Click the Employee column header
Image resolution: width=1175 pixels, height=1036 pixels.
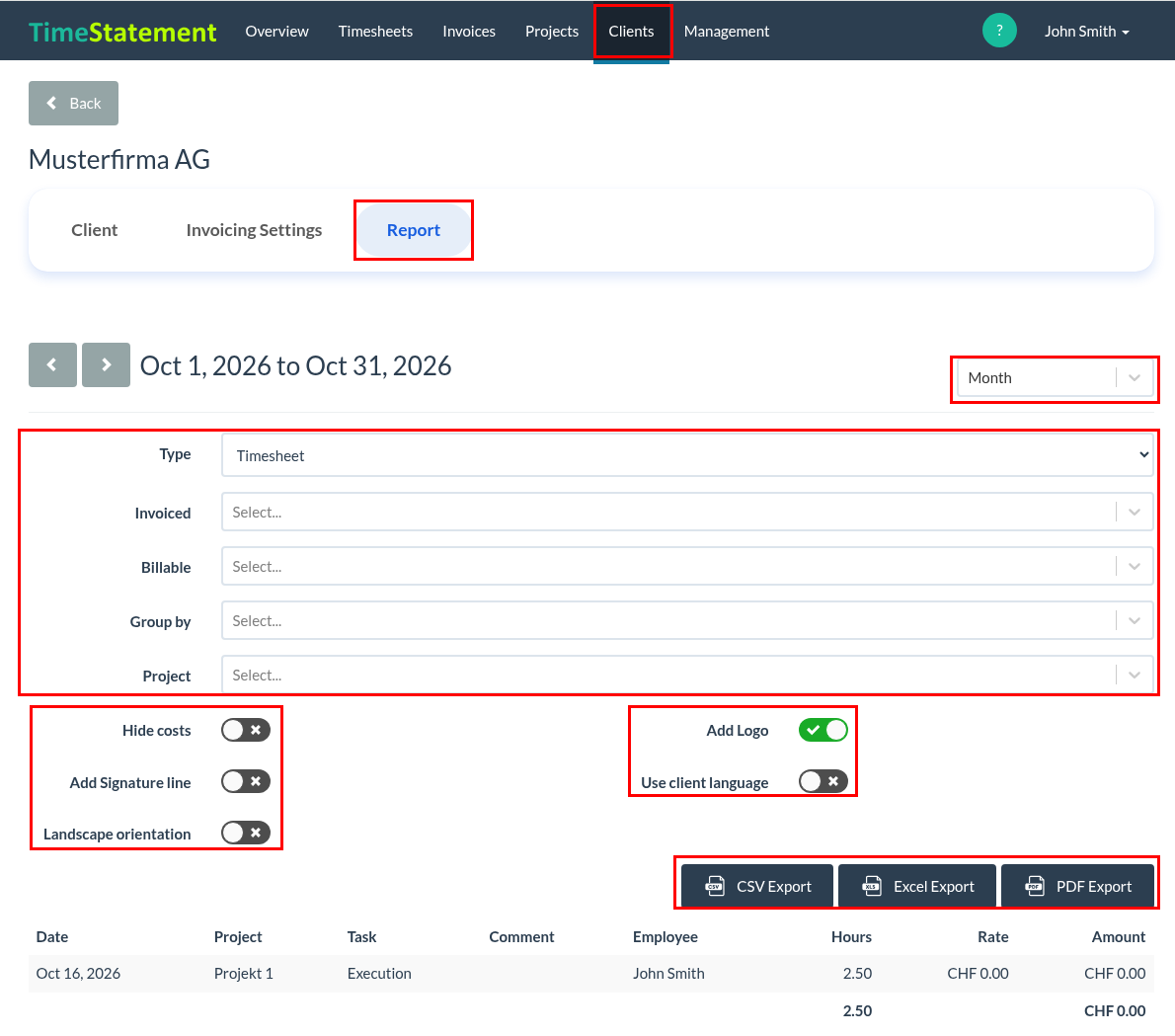point(665,936)
